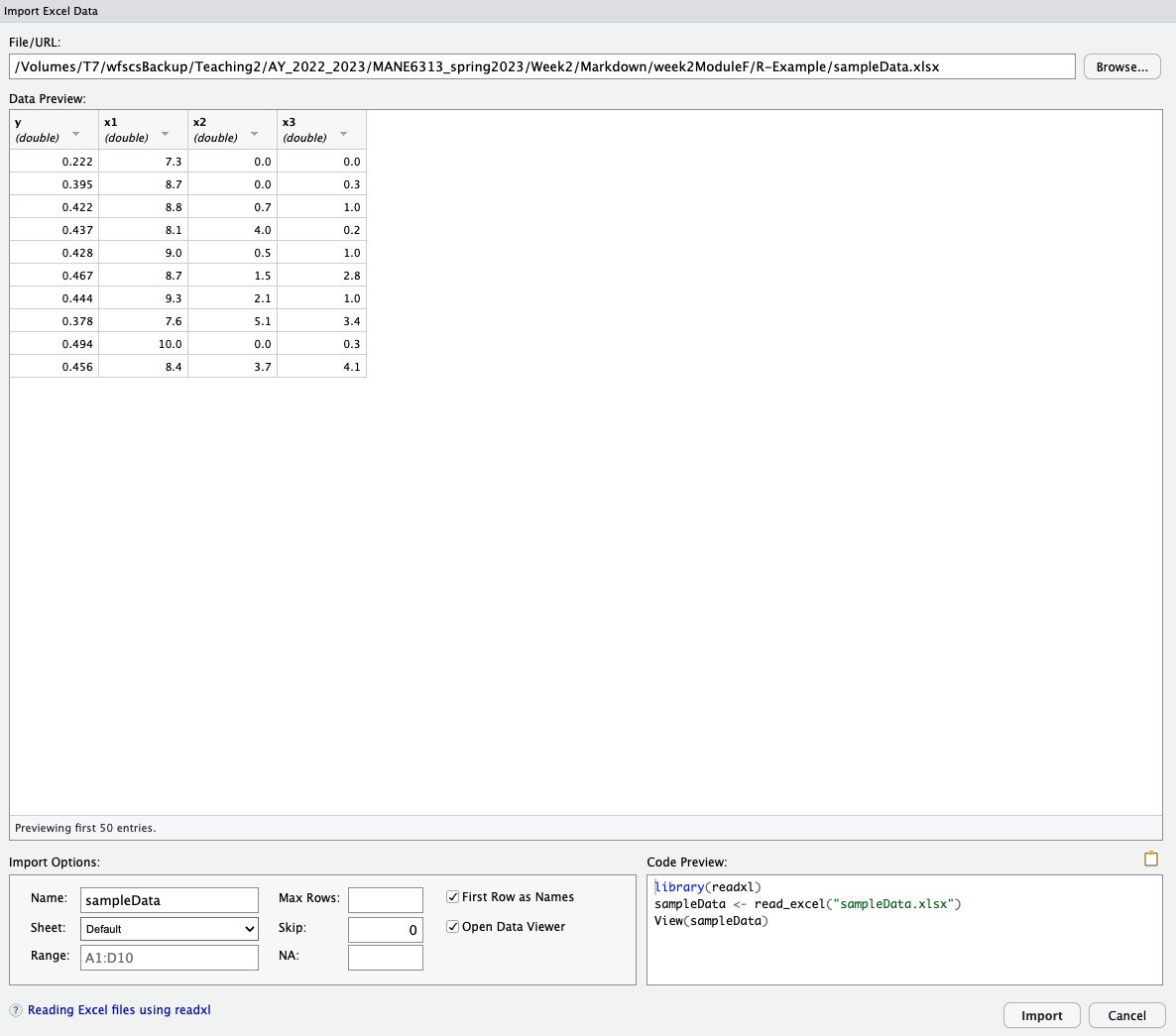The width and height of the screenshot is (1176, 1036).
Task: Click the NA input field
Action: (385, 957)
